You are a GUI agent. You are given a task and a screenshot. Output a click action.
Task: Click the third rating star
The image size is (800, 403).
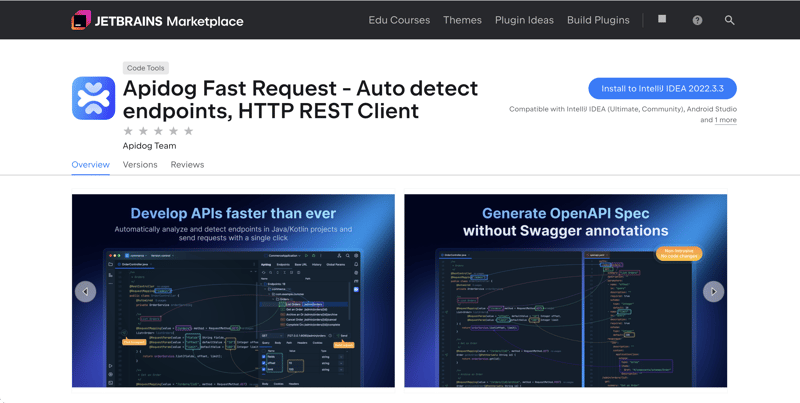tap(158, 131)
